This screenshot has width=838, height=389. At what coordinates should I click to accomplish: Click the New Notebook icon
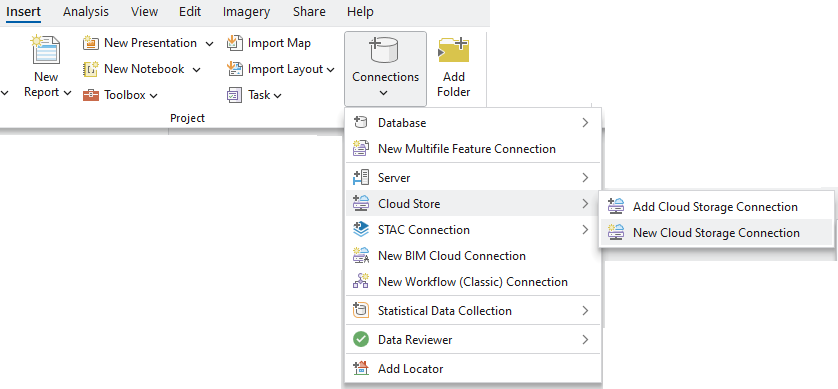click(x=91, y=69)
